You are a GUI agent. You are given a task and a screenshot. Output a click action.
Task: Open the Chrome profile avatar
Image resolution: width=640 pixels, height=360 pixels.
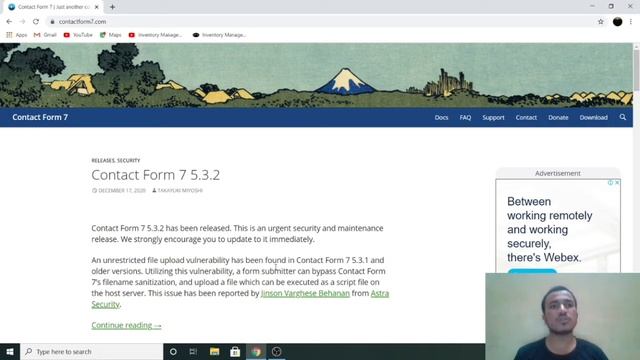(618, 22)
